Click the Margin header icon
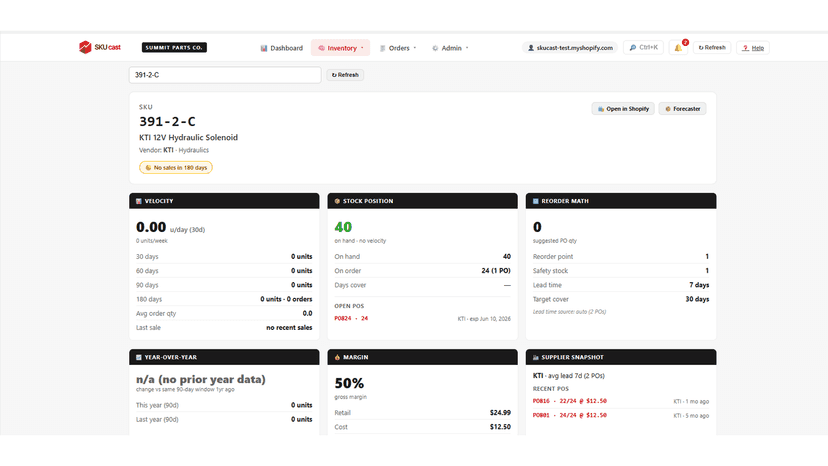 (337, 358)
